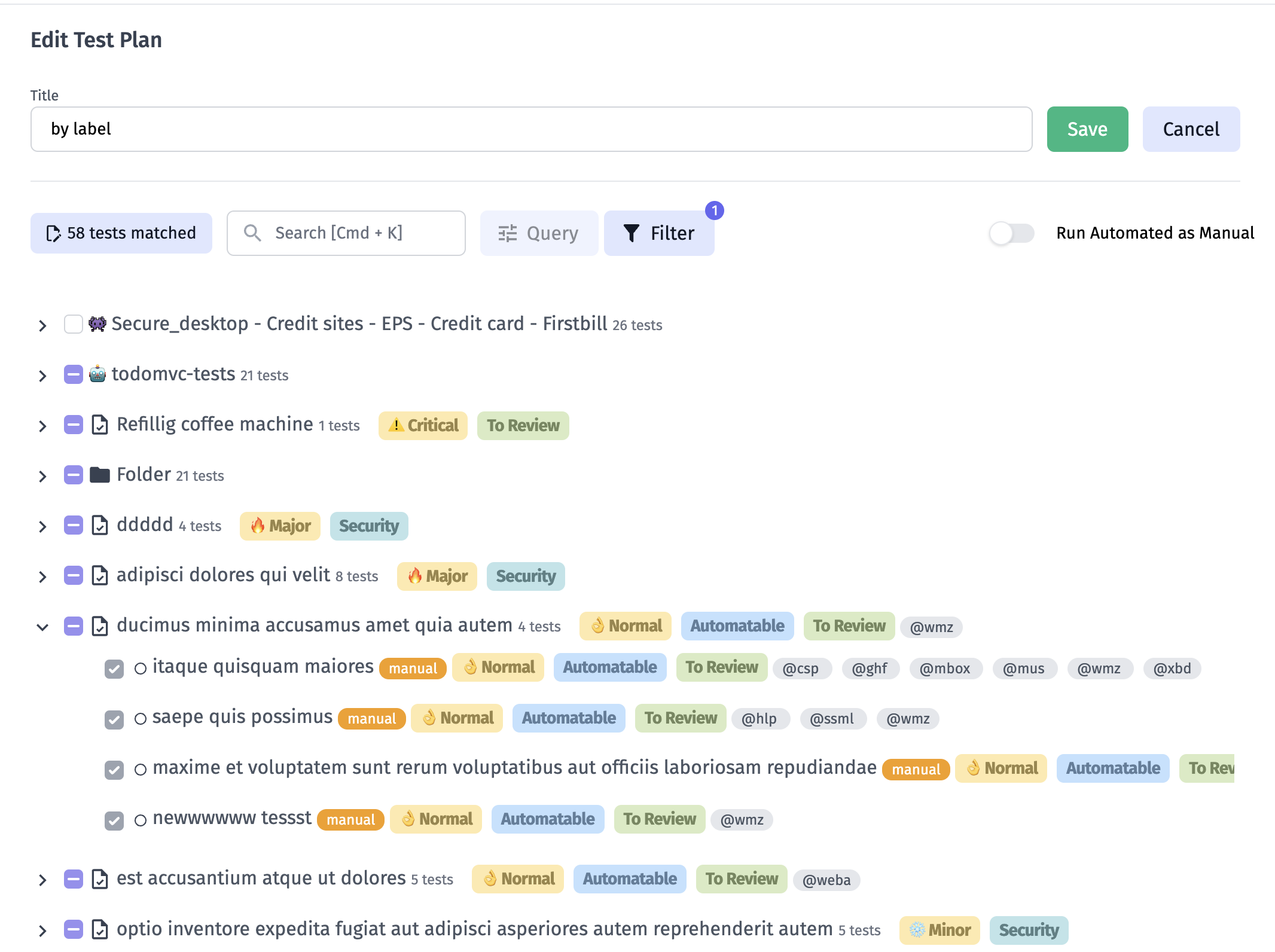The width and height of the screenshot is (1275, 952).
Task: Click the circle icon of maxime et voluptatem test
Action: click(141, 770)
